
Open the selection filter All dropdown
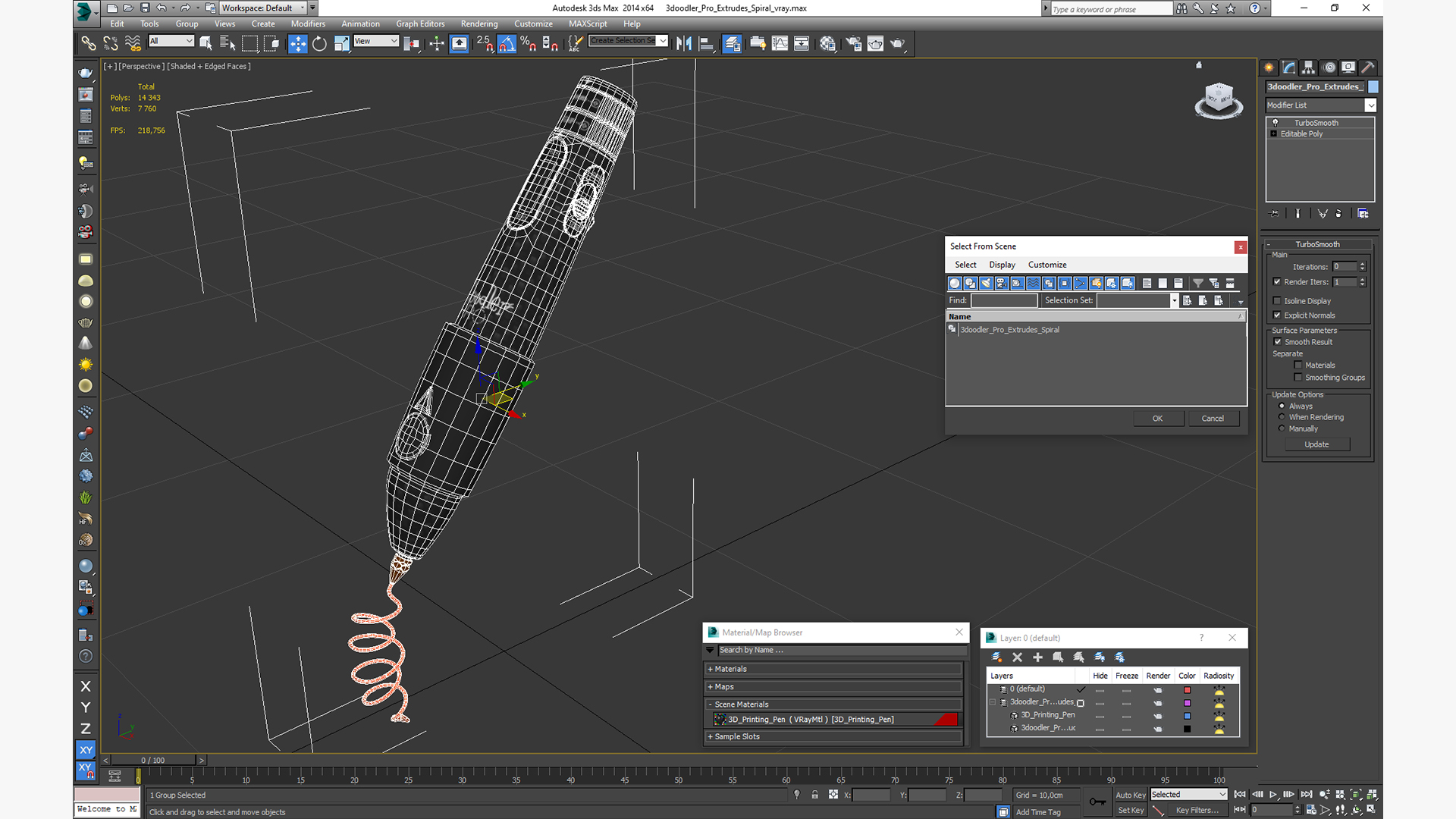(171, 41)
